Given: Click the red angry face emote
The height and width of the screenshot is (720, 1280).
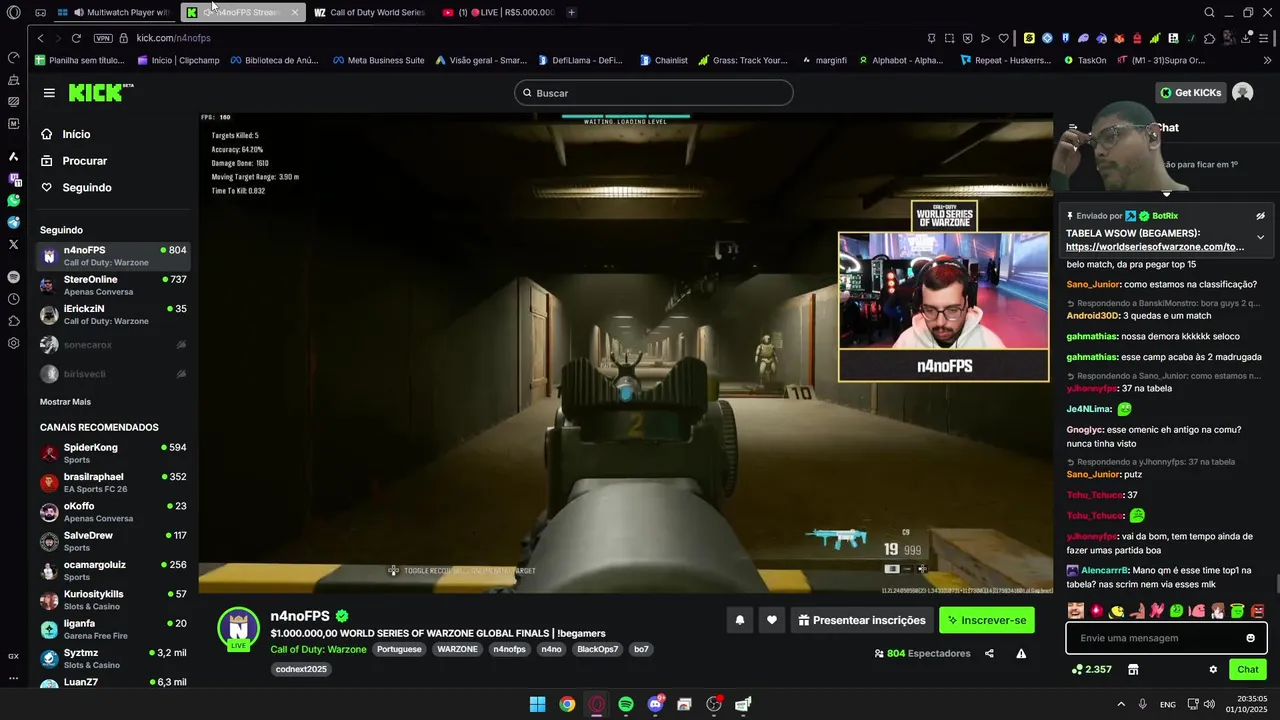Looking at the screenshot, I should pos(1257,610).
